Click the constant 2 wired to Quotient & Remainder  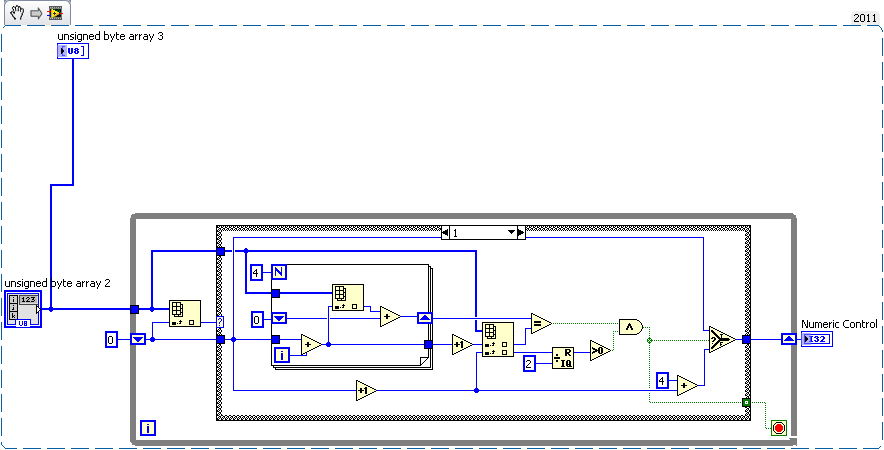[529, 363]
